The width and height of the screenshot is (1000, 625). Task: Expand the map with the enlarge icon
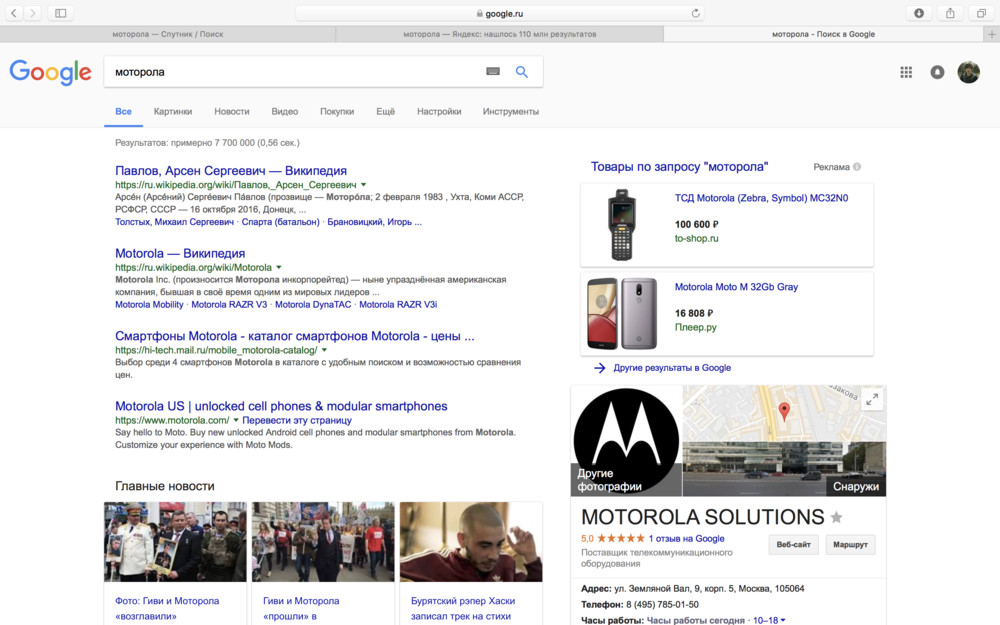[x=872, y=400]
